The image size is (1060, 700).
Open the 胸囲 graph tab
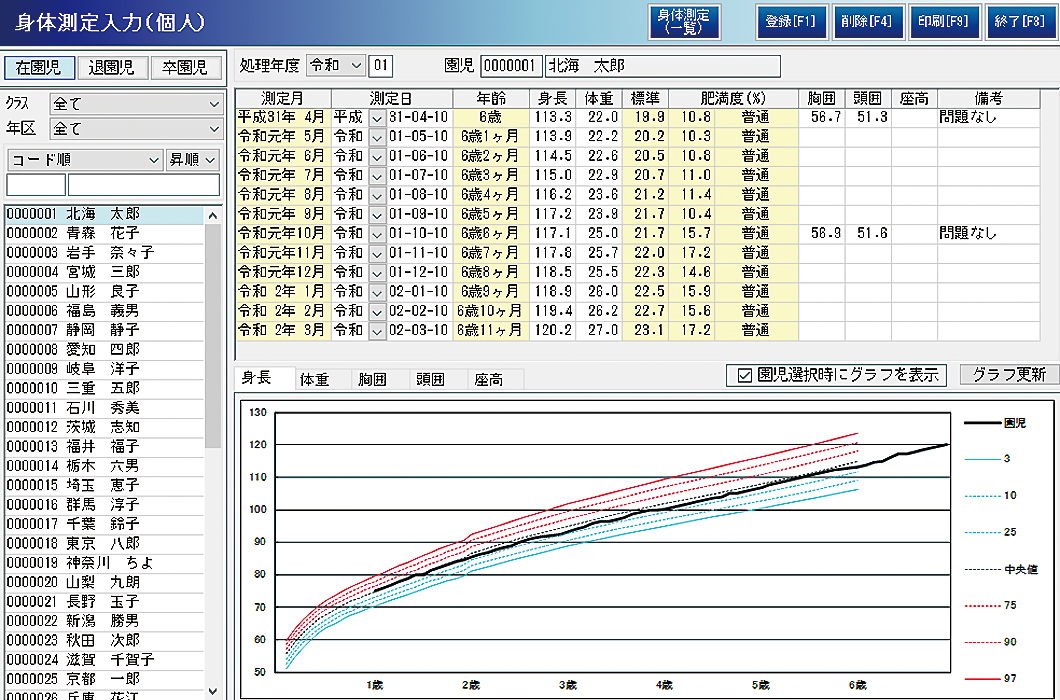pos(372,379)
